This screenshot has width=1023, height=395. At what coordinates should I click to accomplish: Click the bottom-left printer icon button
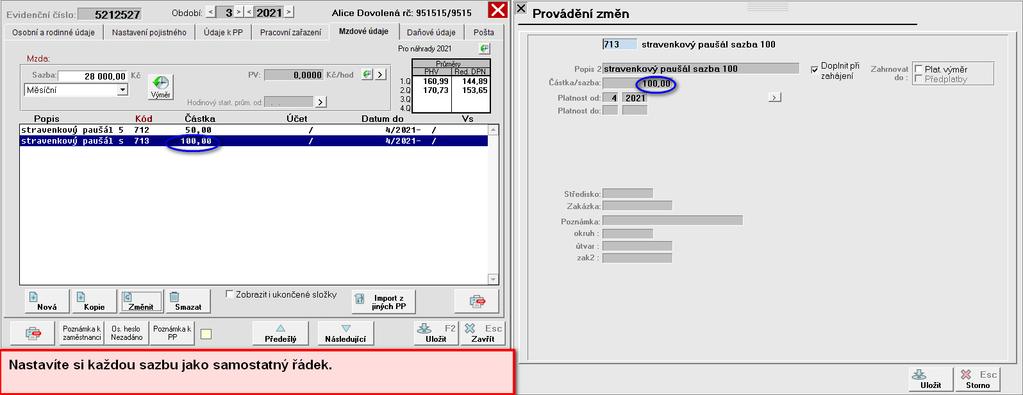pyautogui.click(x=34, y=333)
